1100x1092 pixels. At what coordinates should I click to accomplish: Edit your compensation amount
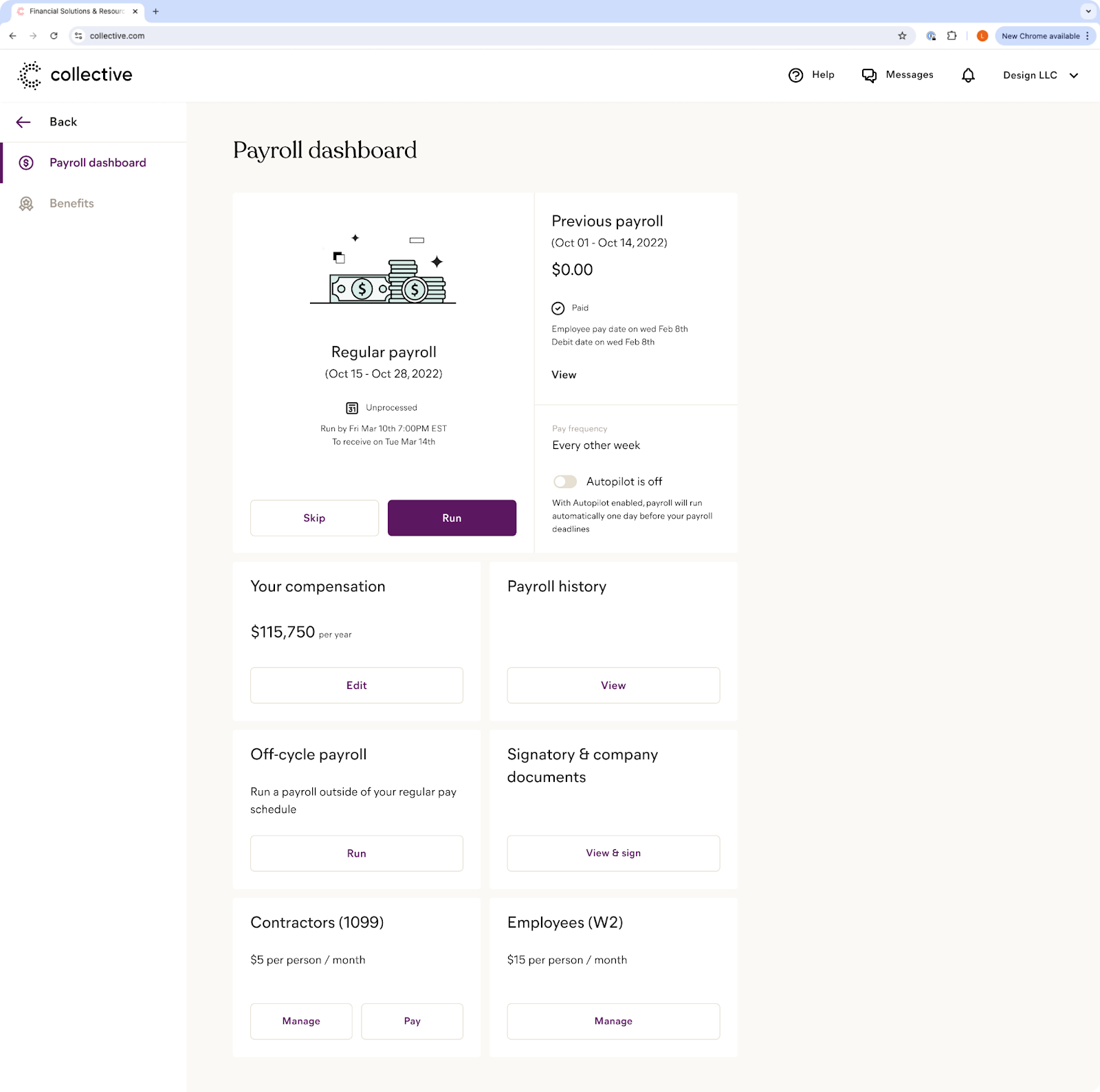coord(356,685)
